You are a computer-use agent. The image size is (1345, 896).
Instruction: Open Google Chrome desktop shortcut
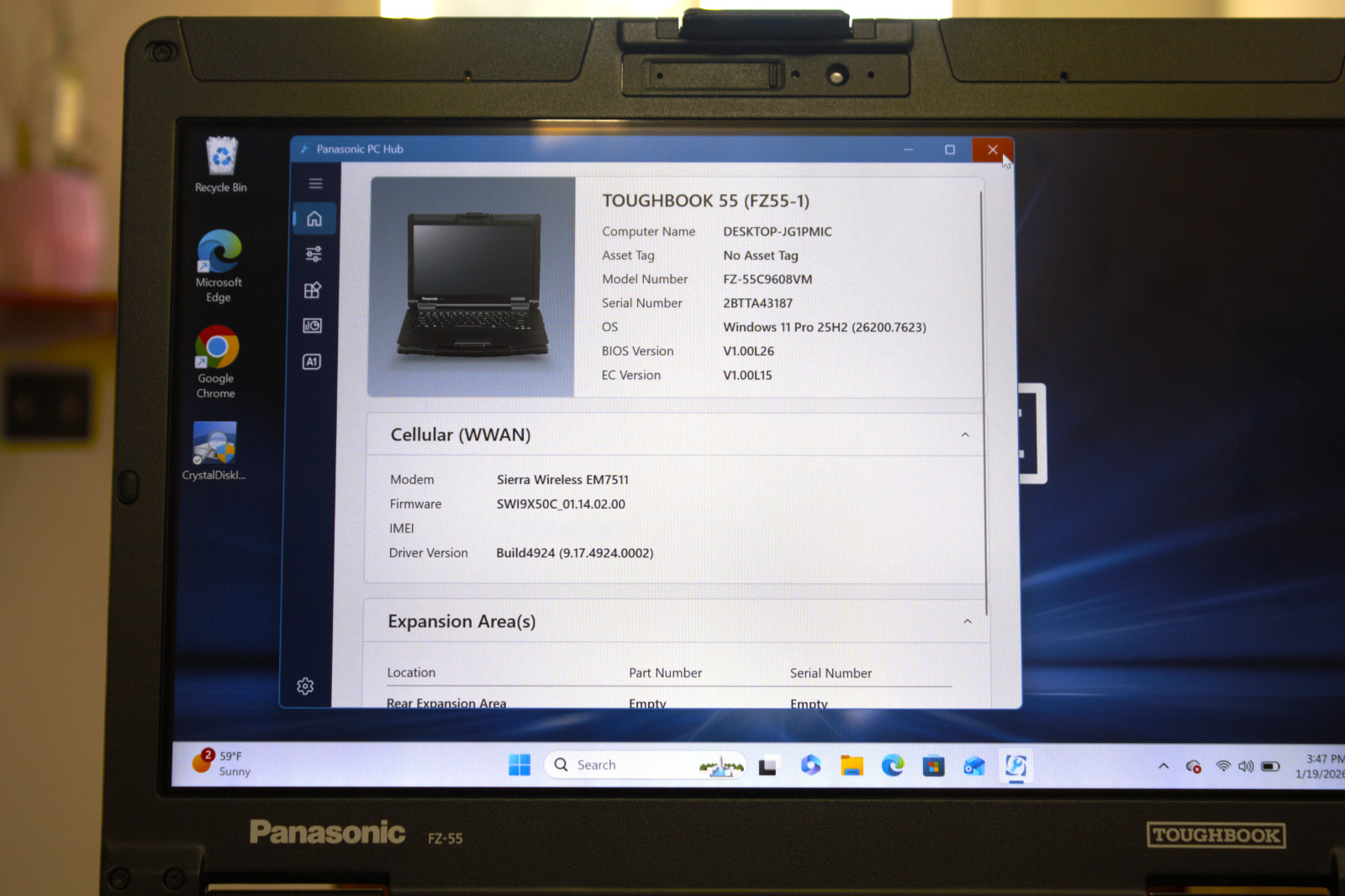216,362
